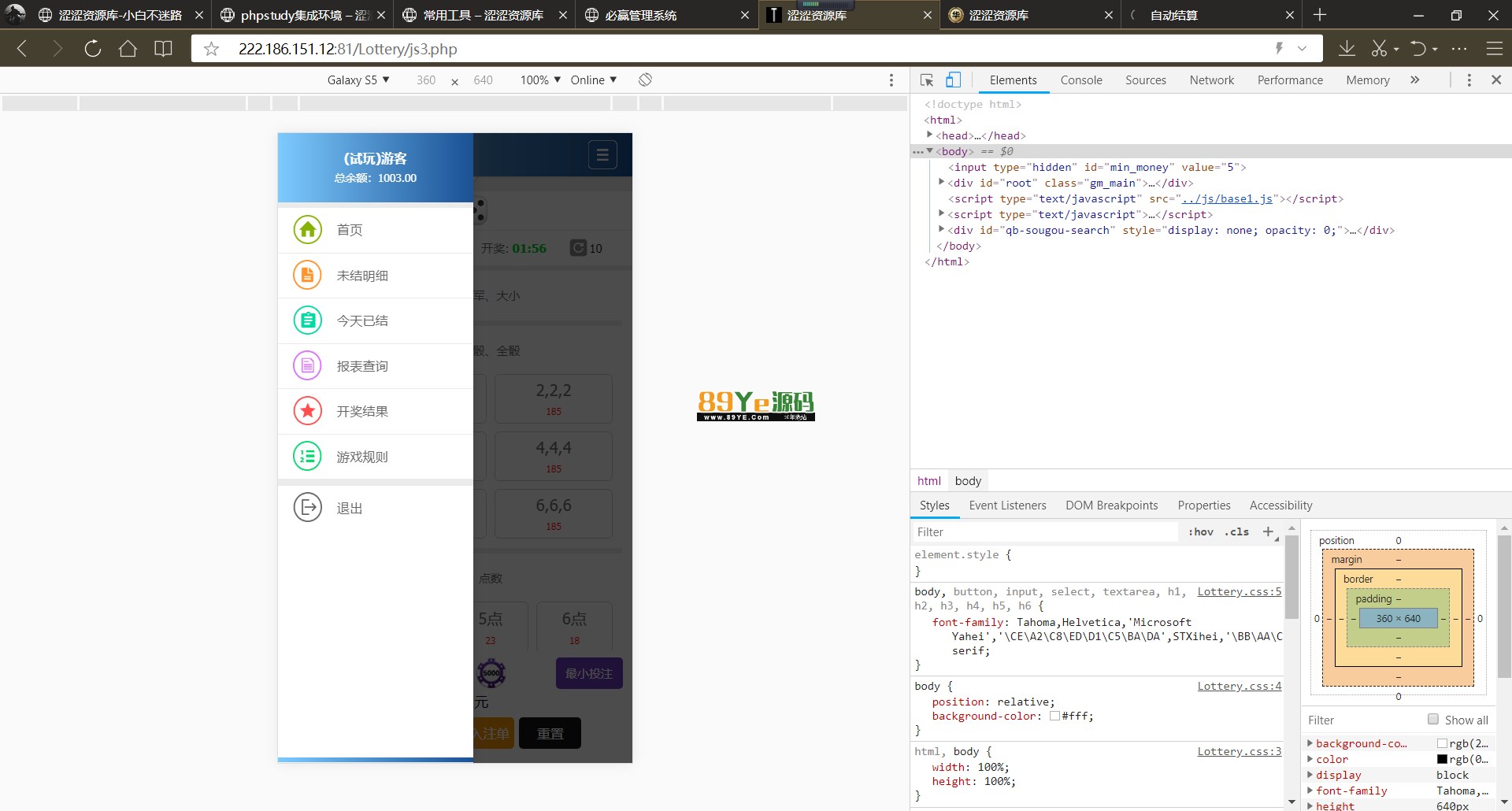Expand background-color computed property
The height and width of the screenshot is (811, 1512).
[x=1310, y=742]
